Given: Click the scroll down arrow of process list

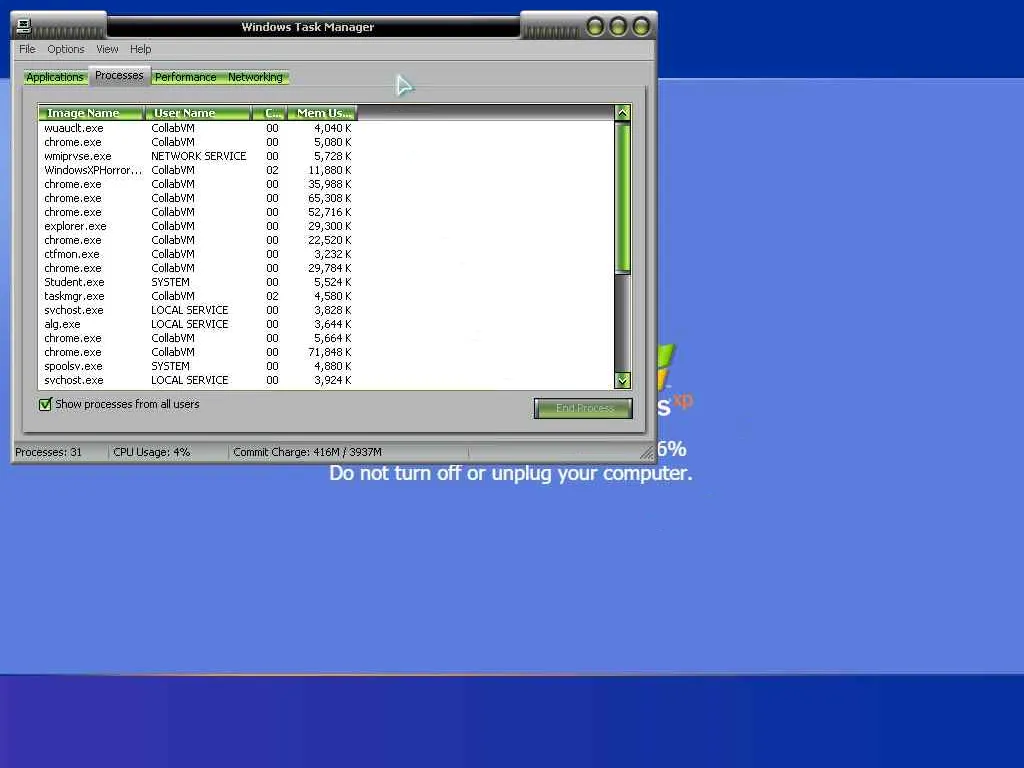Looking at the screenshot, I should click(x=622, y=380).
